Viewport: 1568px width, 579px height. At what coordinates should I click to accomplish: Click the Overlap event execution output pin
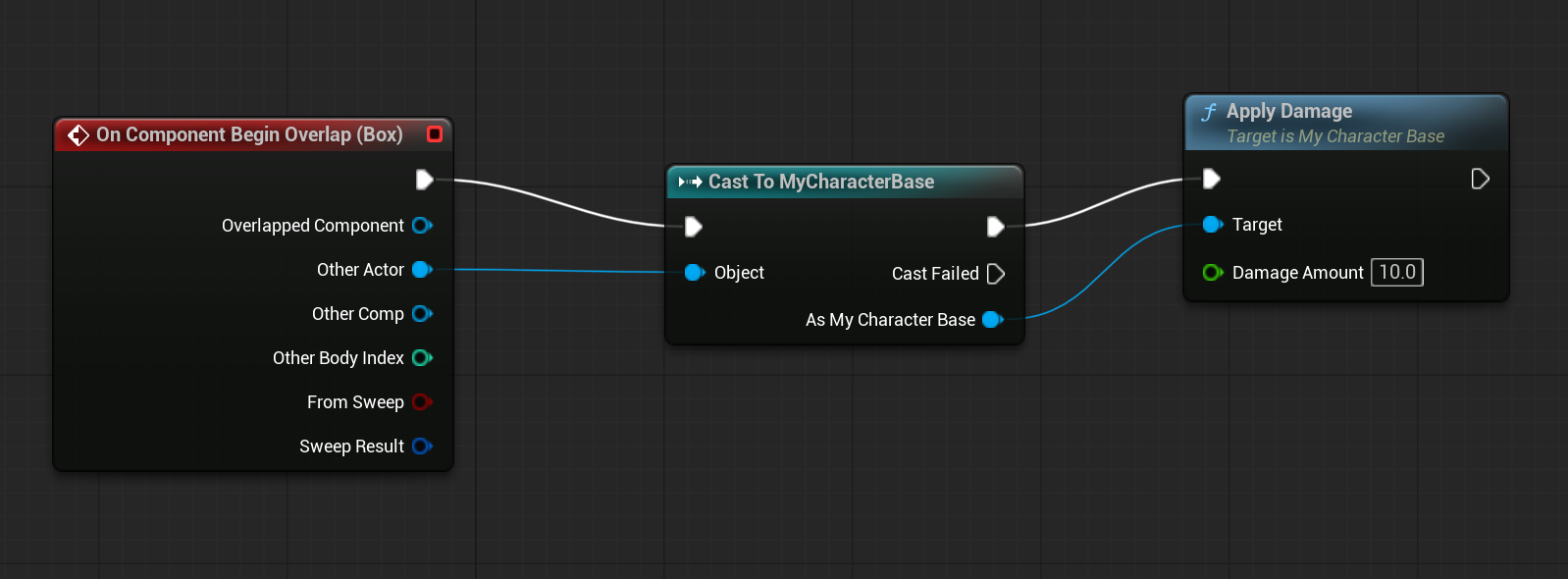point(425,180)
